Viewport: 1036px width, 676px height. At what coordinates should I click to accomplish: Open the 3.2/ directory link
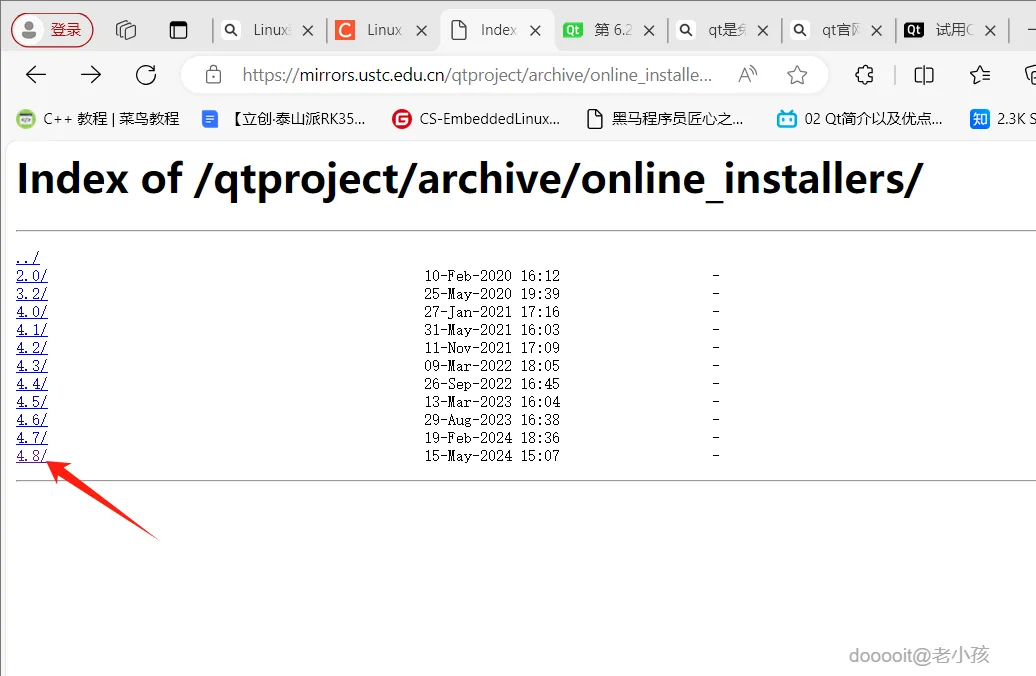tap(32, 293)
